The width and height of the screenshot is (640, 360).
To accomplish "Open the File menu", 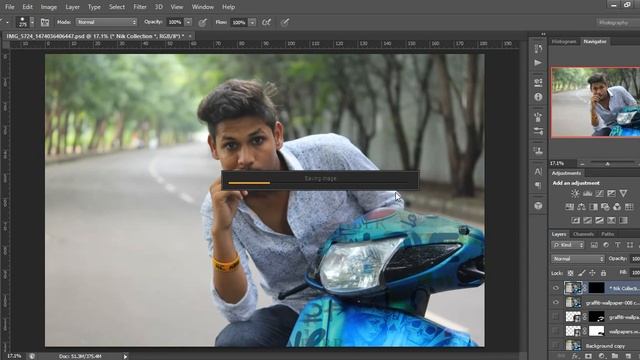I will [x=10, y=7].
